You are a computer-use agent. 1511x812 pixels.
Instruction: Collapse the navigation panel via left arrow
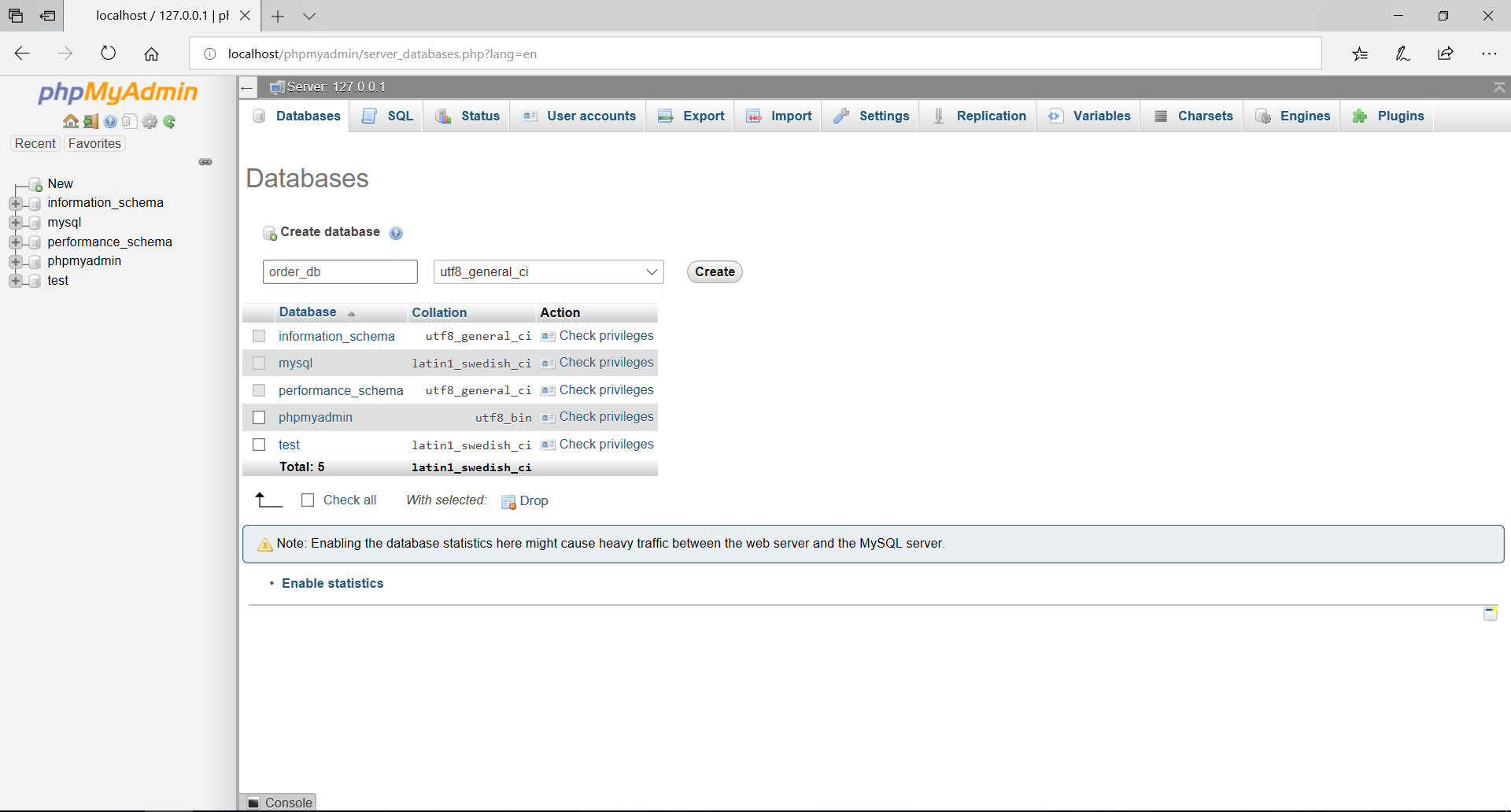(247, 87)
